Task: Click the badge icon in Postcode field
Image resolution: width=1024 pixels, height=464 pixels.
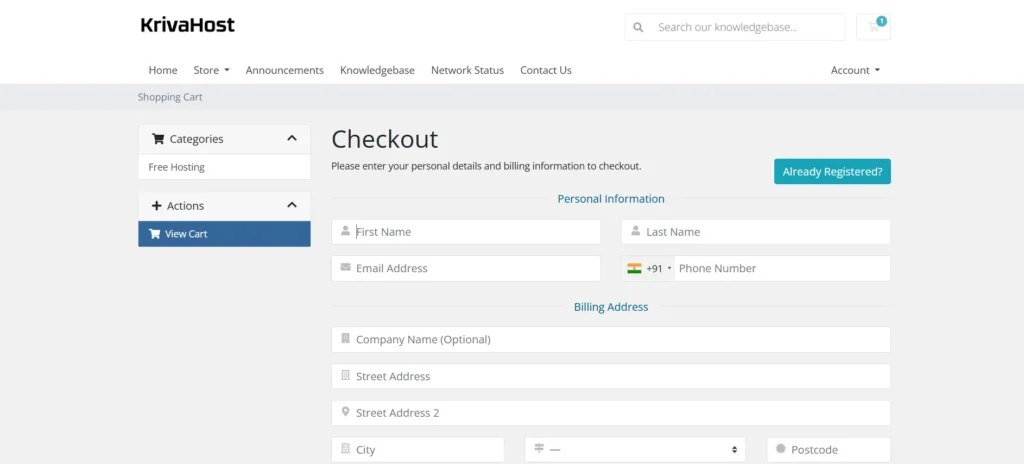Action: 780,448
